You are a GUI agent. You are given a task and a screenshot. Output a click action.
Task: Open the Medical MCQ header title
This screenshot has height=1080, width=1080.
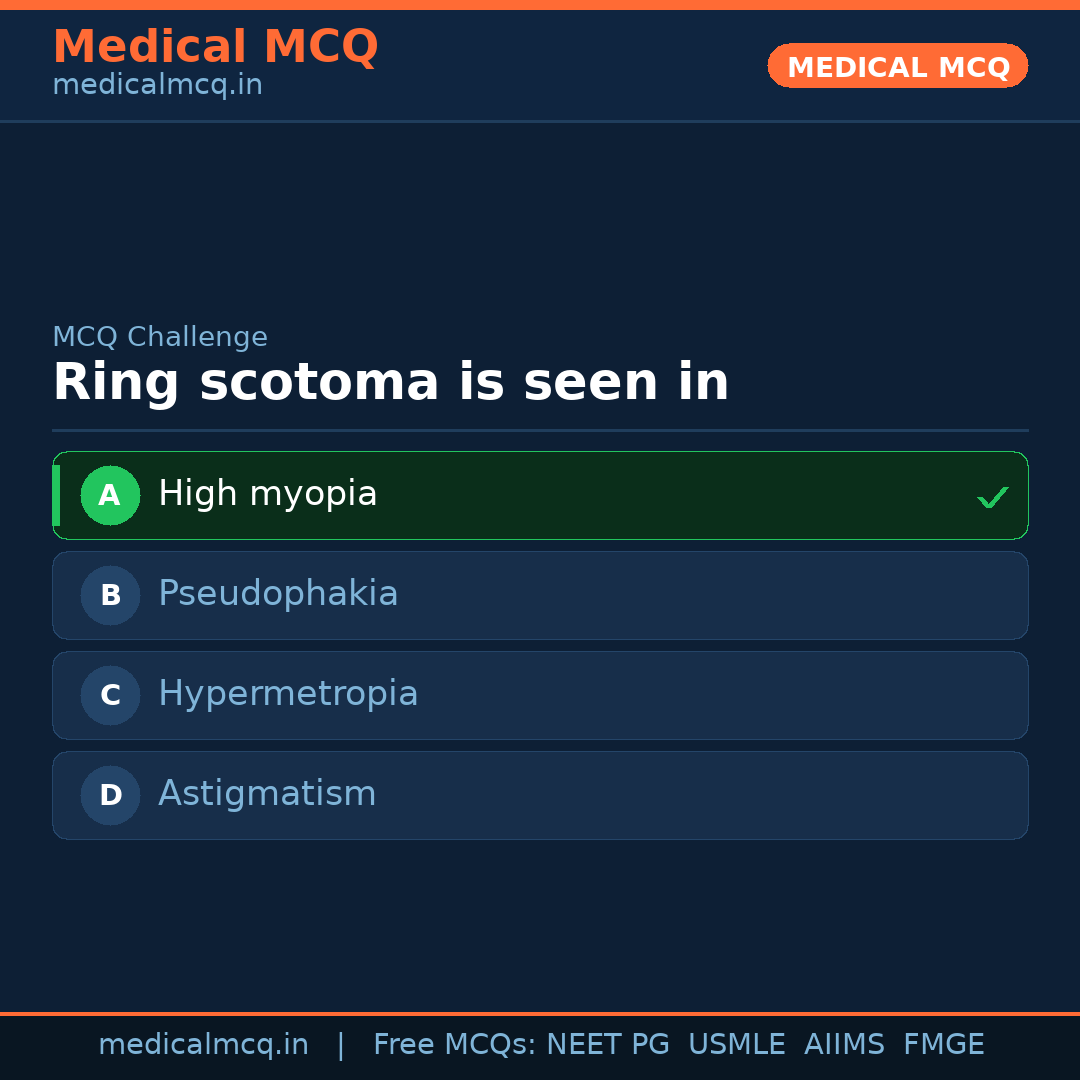[215, 47]
